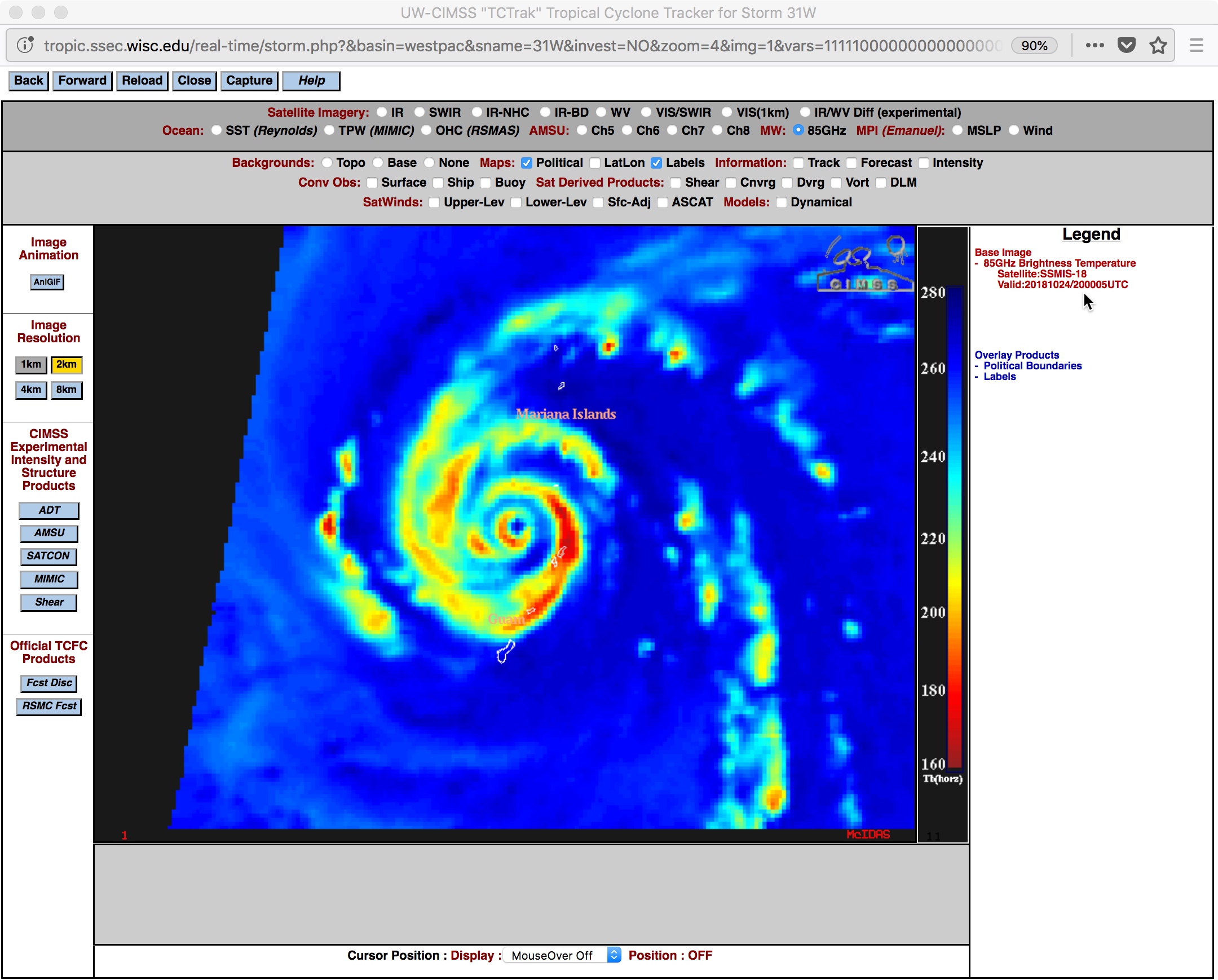1218x980 pixels.
Task: Check the Buoy observations box
Action: pyautogui.click(x=486, y=183)
